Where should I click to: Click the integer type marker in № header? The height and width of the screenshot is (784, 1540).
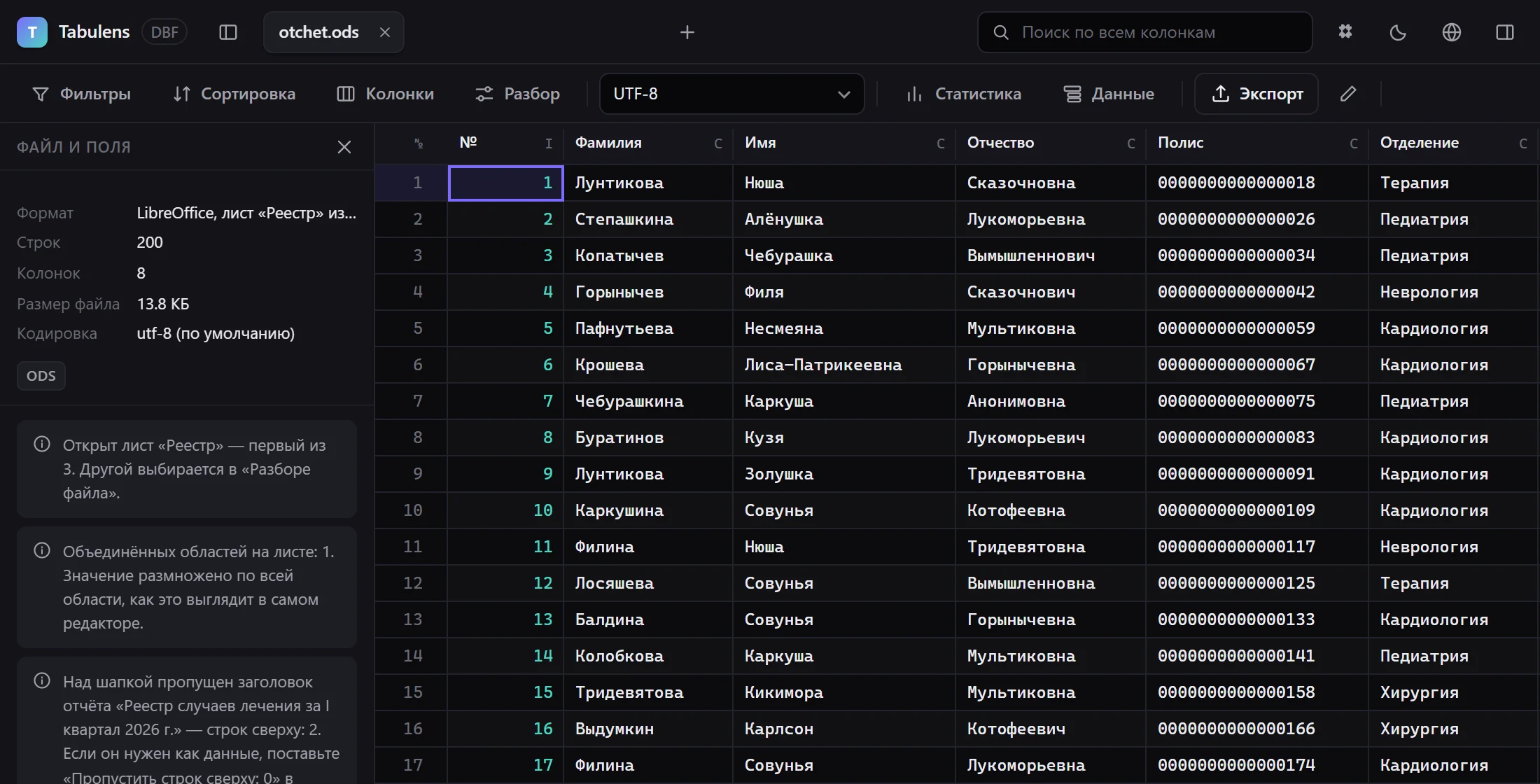click(x=549, y=143)
